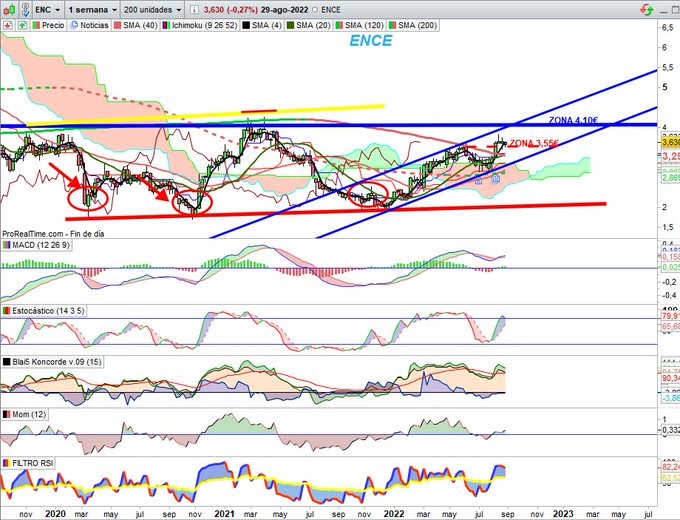Open the Noticias legend item
Screen dimensions: 680x520
(x=89, y=25)
